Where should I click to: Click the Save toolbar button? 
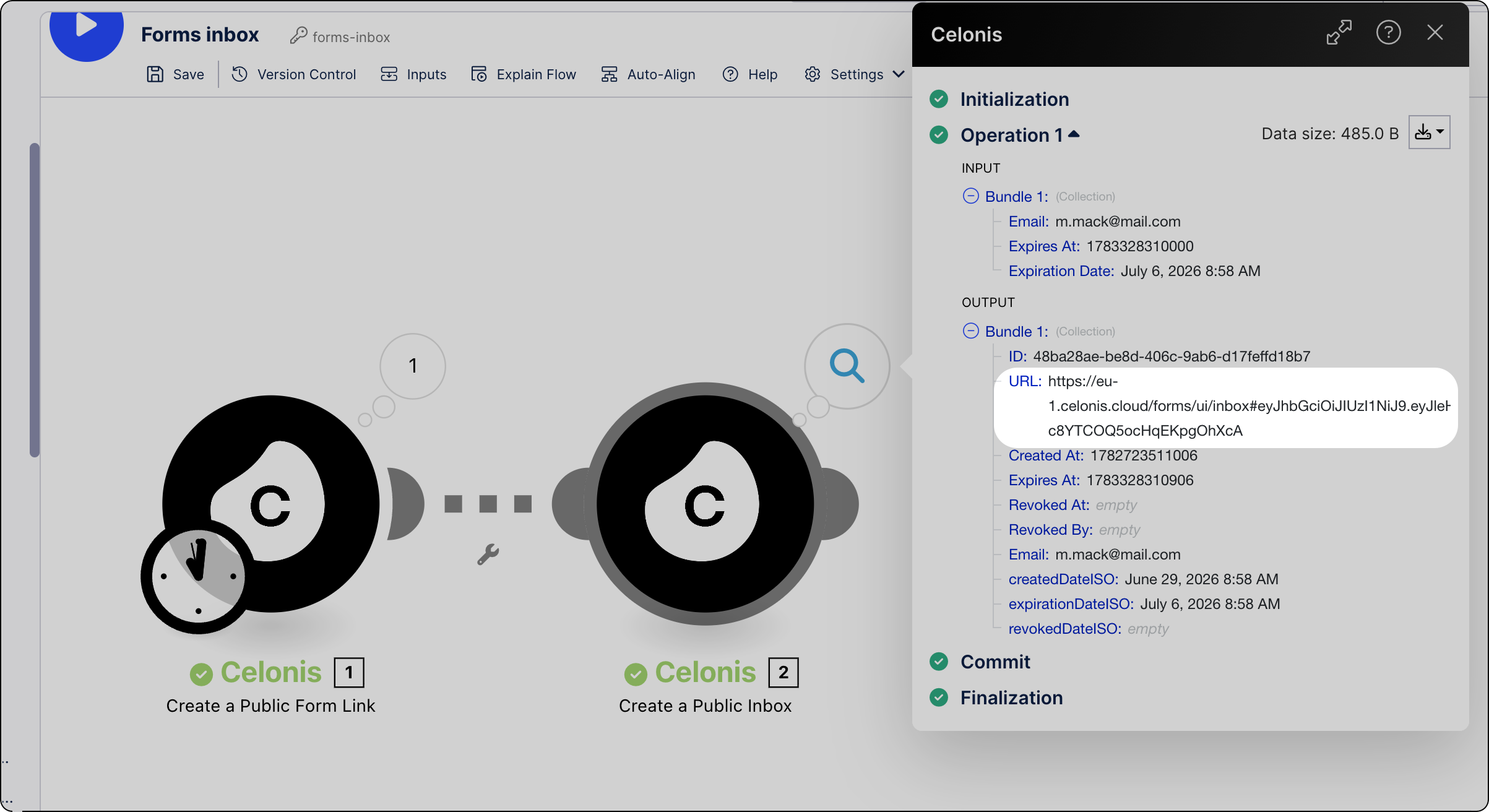[176, 74]
